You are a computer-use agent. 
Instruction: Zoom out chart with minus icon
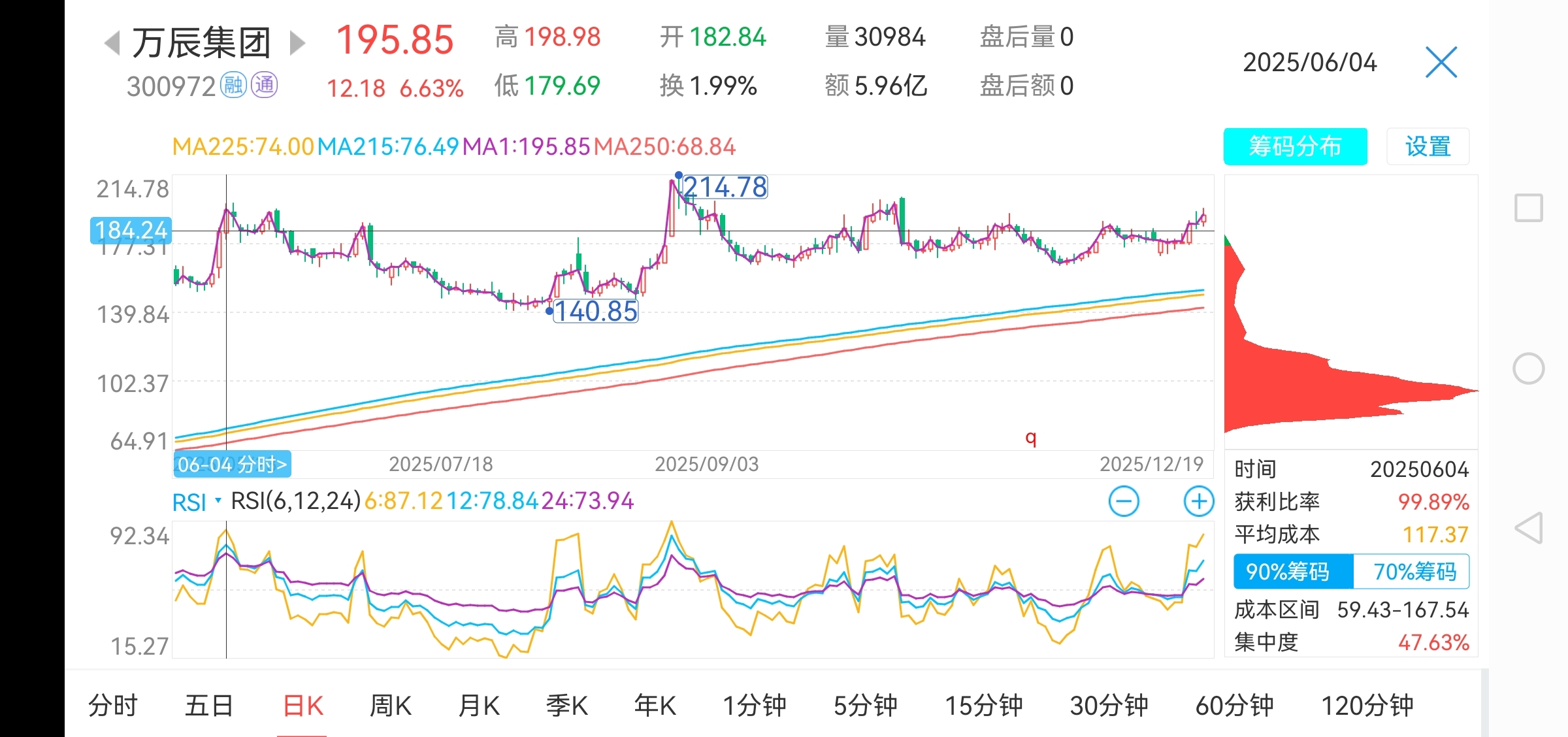[x=1124, y=502]
